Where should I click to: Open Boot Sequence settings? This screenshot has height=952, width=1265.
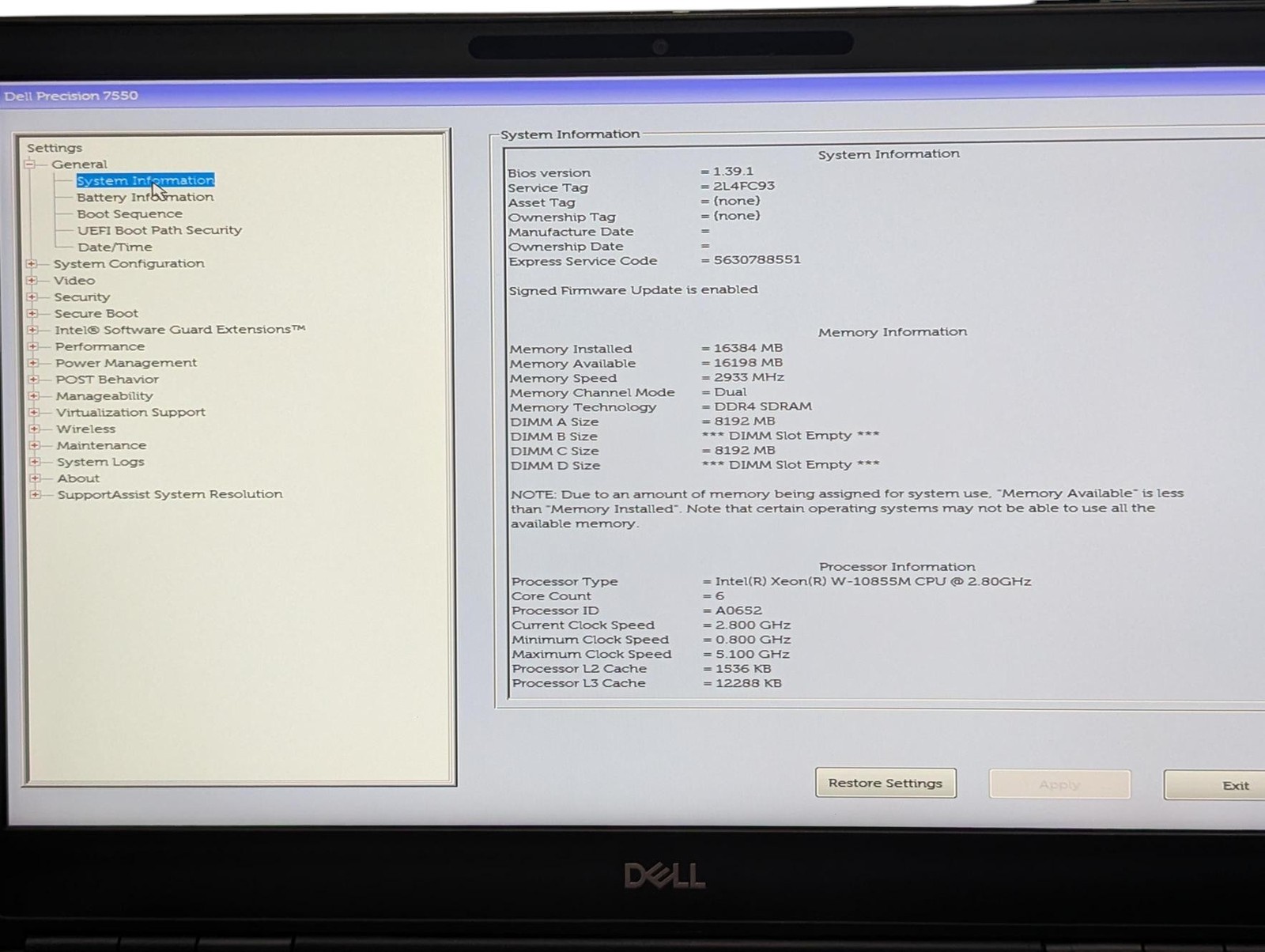coord(130,213)
